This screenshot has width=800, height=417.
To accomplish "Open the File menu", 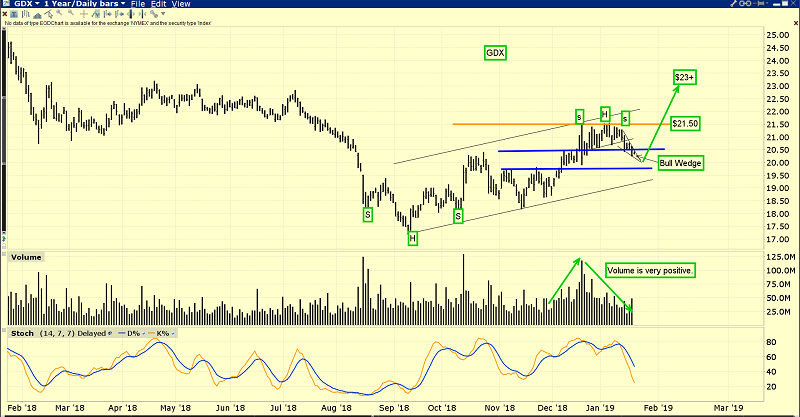I will pos(138,4).
